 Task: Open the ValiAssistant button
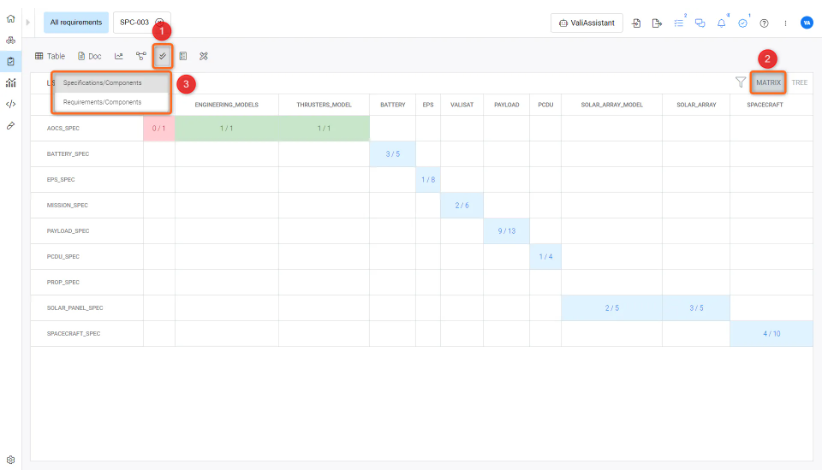[586, 23]
